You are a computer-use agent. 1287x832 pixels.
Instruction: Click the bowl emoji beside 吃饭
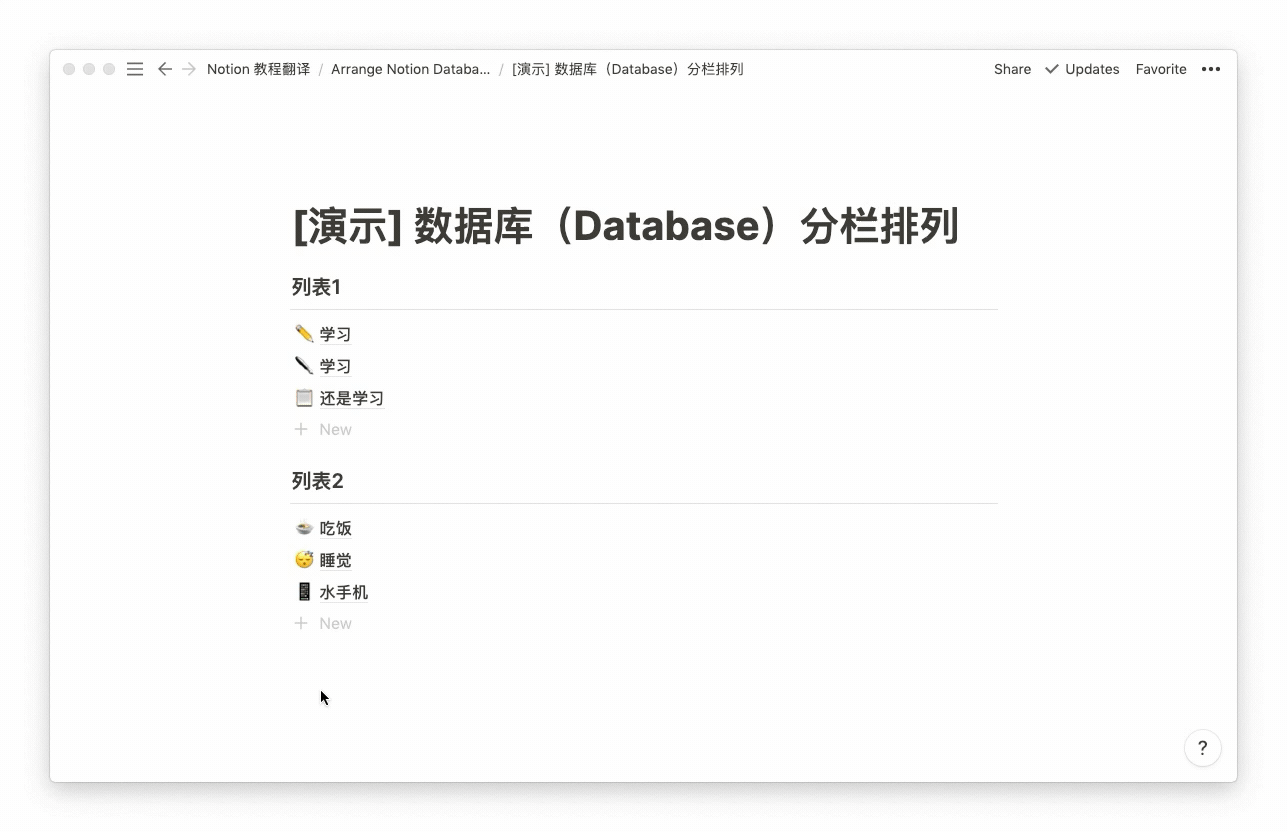pos(304,528)
